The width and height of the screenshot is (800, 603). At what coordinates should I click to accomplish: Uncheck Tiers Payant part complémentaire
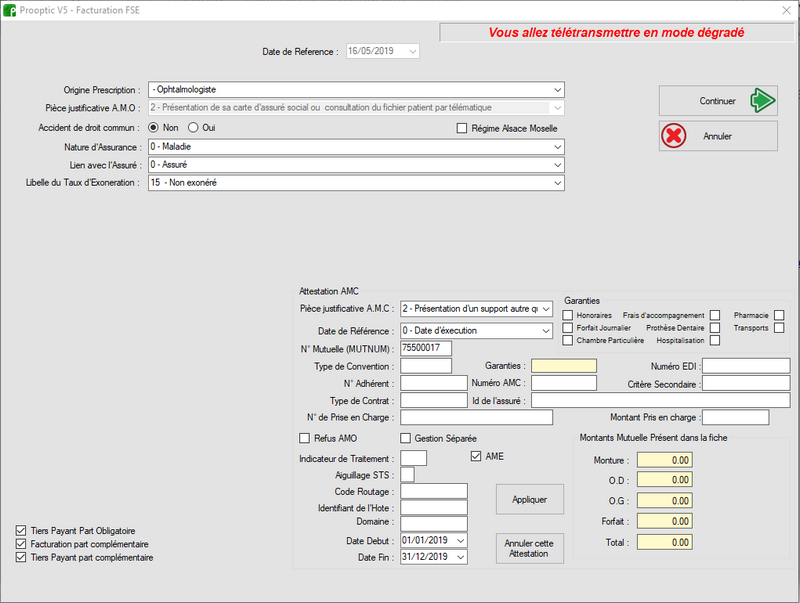click(21, 557)
